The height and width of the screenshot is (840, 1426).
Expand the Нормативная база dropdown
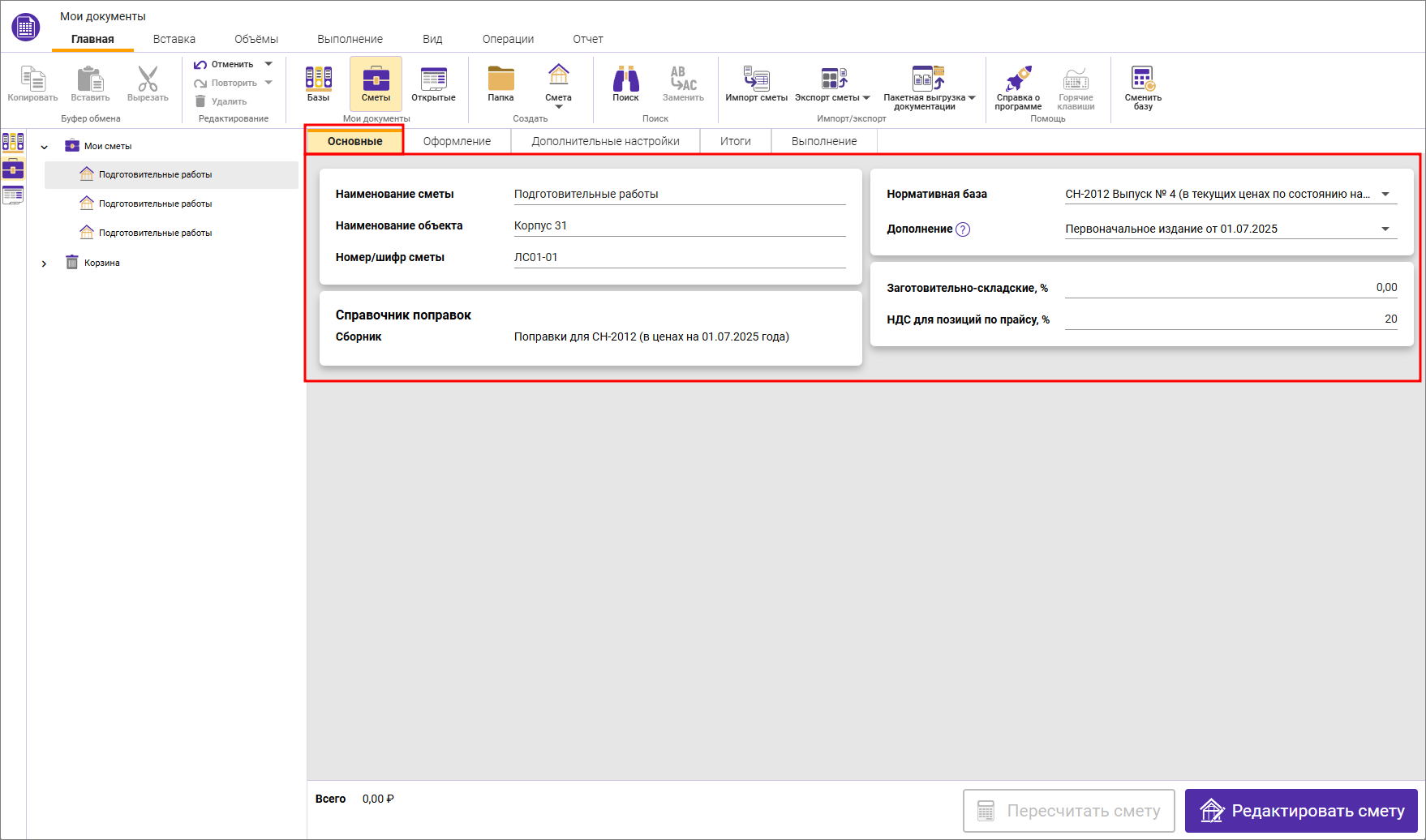tap(1385, 195)
